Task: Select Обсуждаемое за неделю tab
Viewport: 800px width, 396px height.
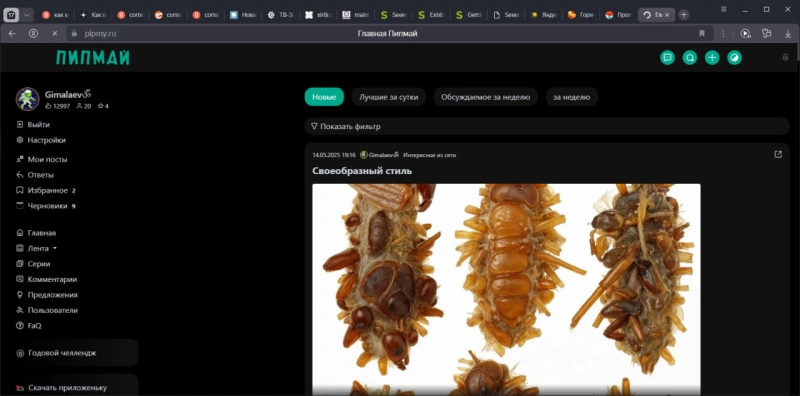Action: click(x=486, y=97)
